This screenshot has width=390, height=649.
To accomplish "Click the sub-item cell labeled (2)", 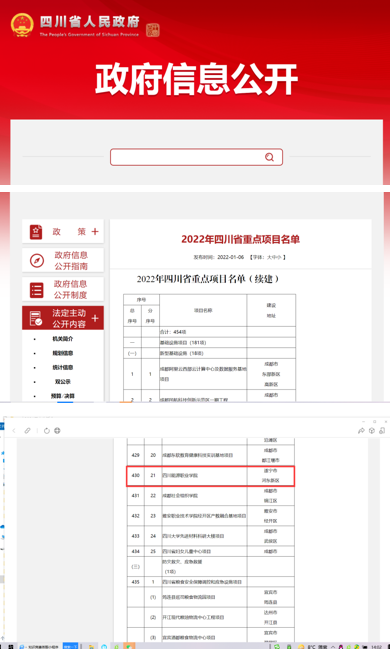I will click(x=153, y=618).
